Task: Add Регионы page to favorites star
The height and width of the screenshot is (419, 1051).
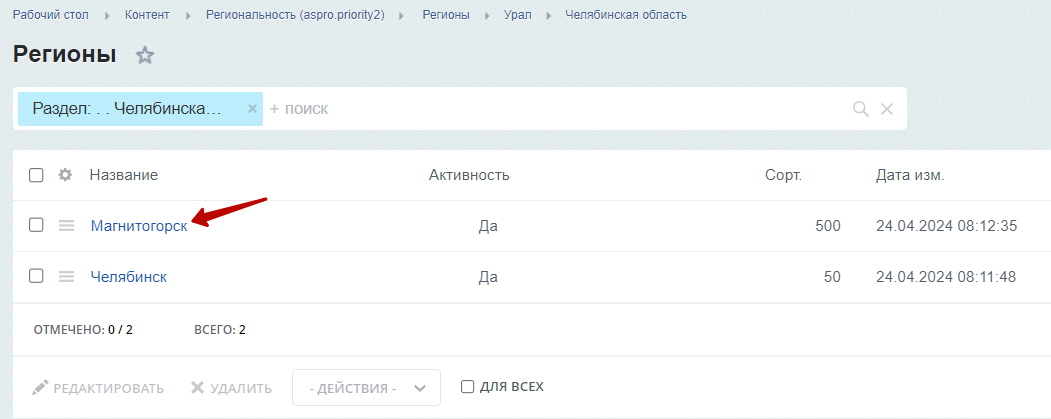Action: tap(145, 55)
